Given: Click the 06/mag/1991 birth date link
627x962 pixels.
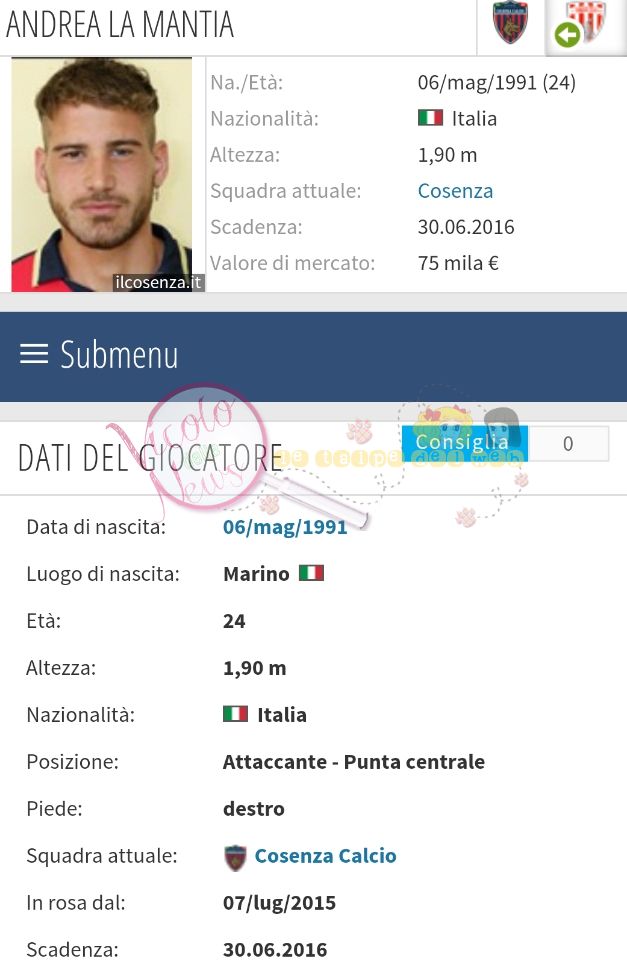Looking at the screenshot, I should (285, 526).
